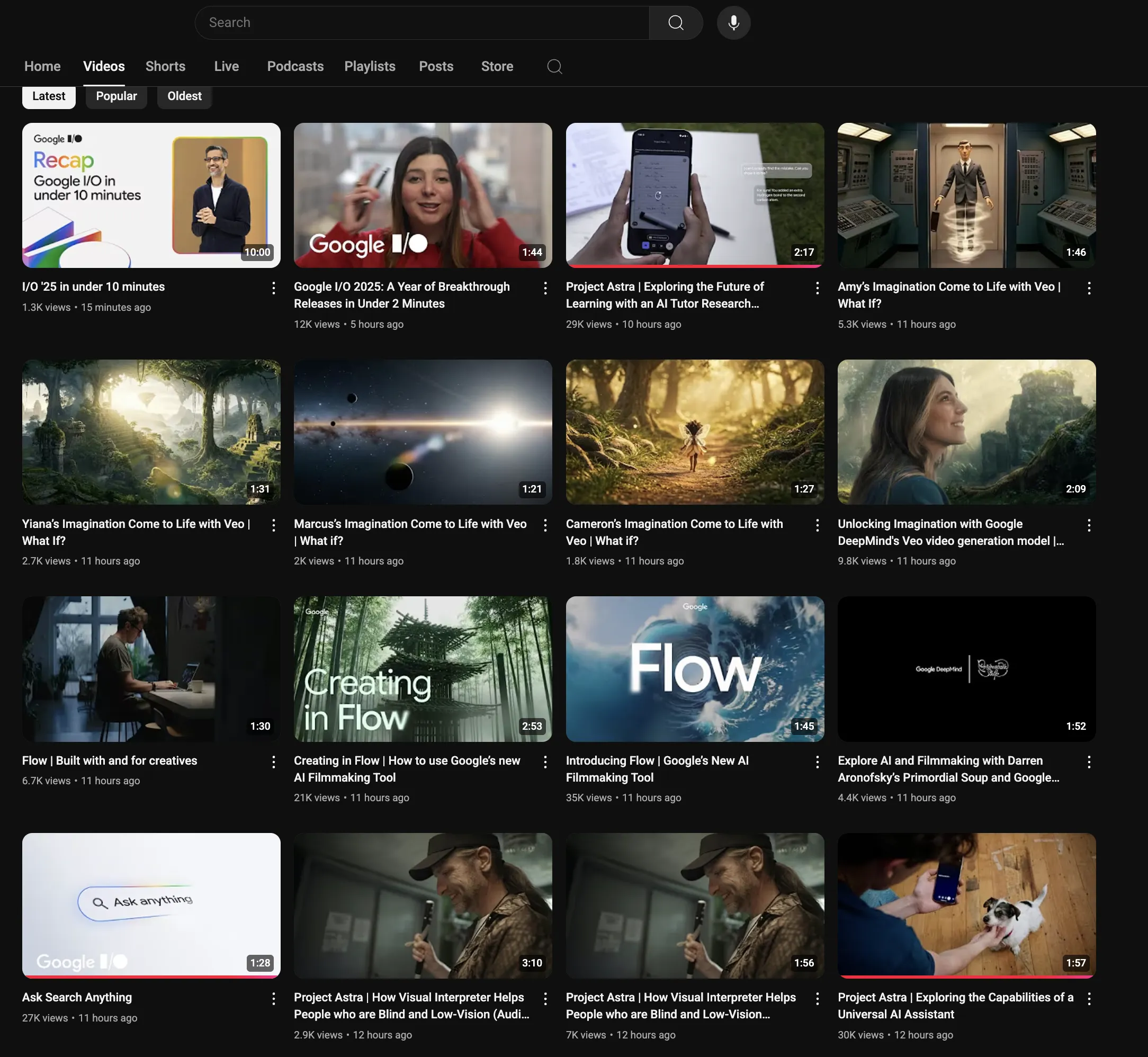Screen dimensions: 1148x1057
Task: Play the Google I/O Recap thumbnail
Action: click(151, 195)
